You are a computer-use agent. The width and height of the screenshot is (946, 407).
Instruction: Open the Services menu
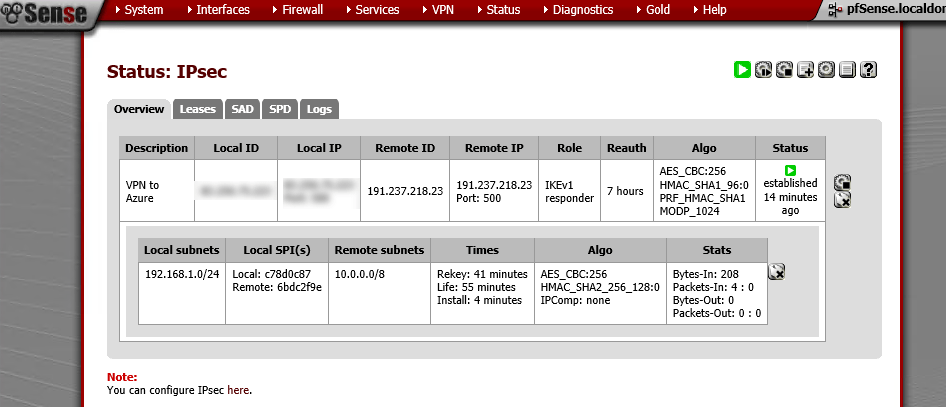373,10
